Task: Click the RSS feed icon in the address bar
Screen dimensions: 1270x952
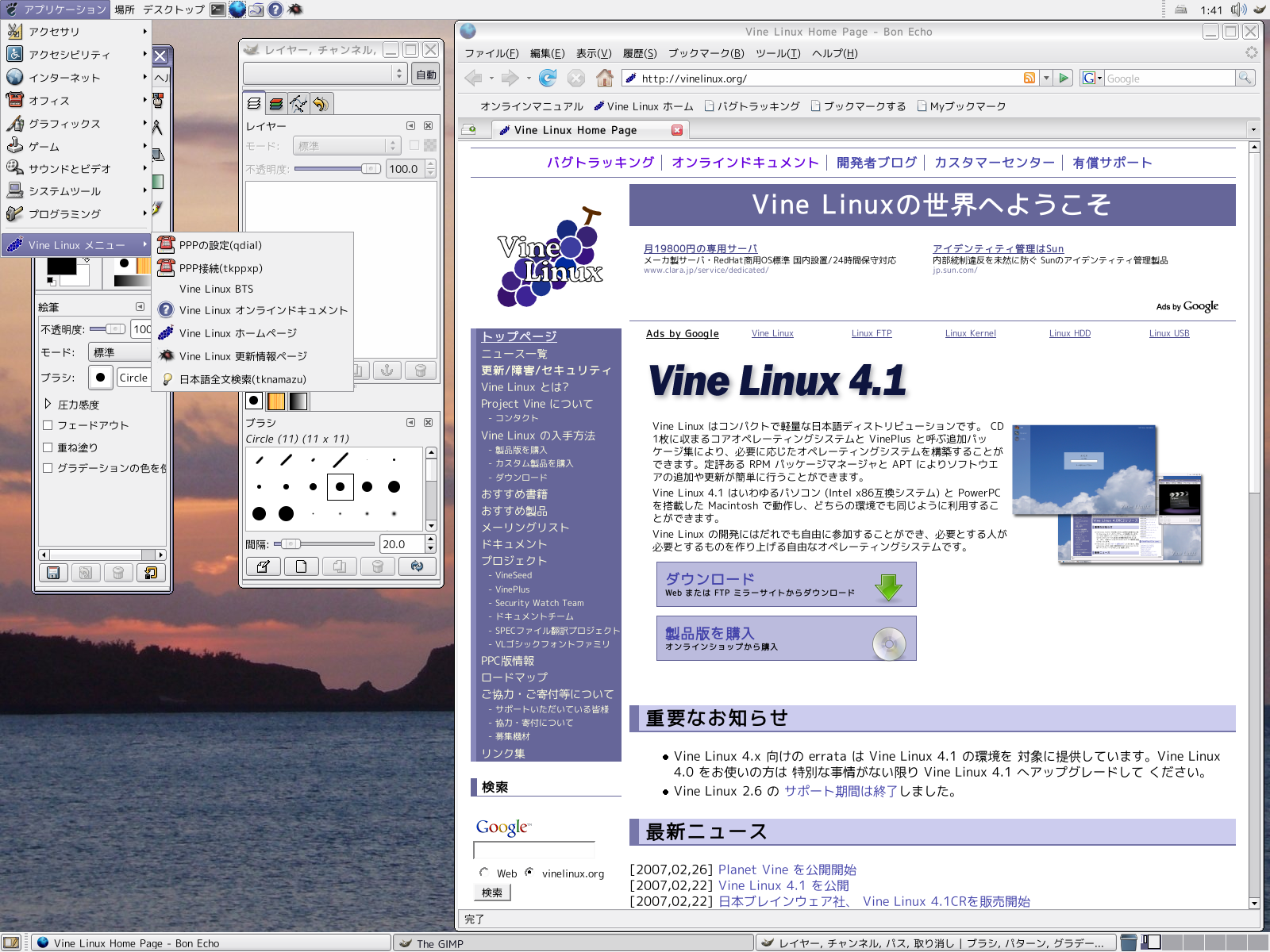Action: pos(1029,78)
